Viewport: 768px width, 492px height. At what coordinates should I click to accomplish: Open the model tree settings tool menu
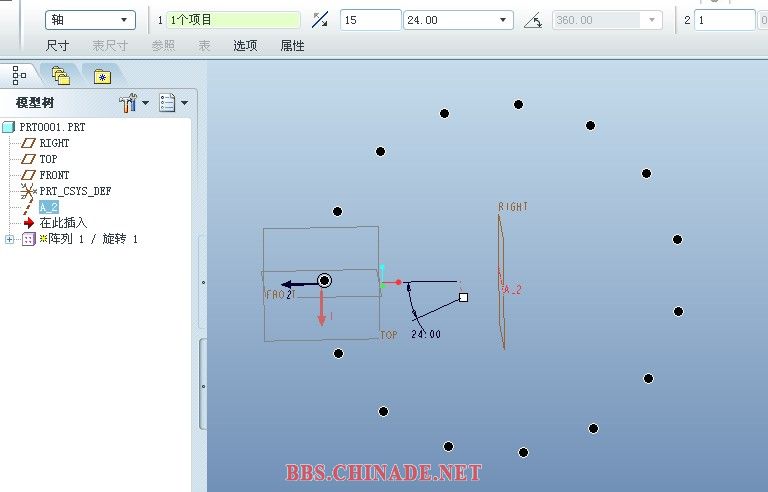tap(133, 102)
